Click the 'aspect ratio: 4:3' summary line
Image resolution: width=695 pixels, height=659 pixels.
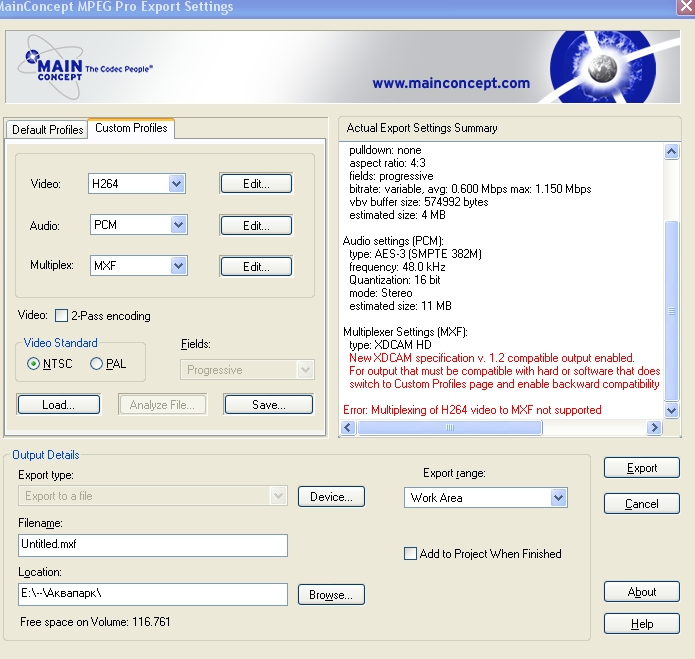(x=387, y=163)
